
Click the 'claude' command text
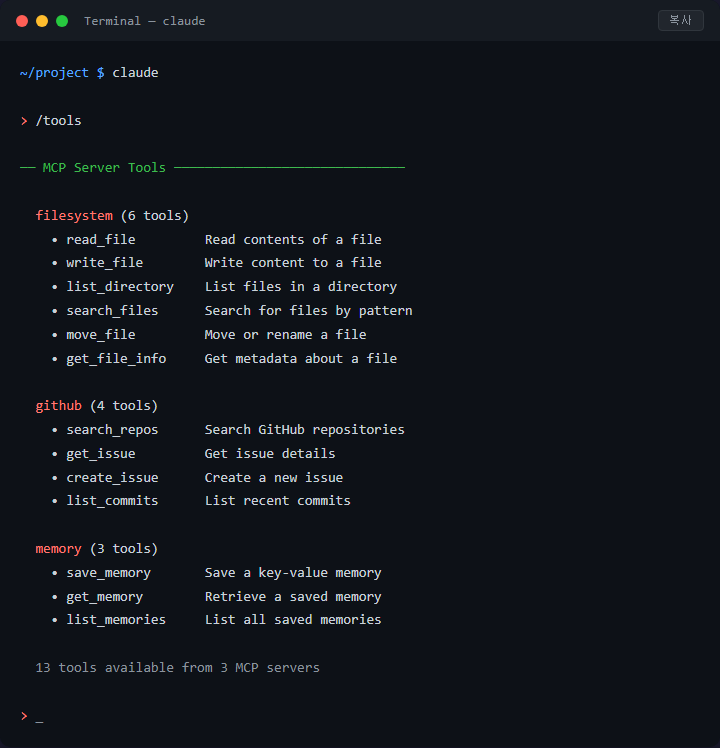pyautogui.click(x=136, y=73)
